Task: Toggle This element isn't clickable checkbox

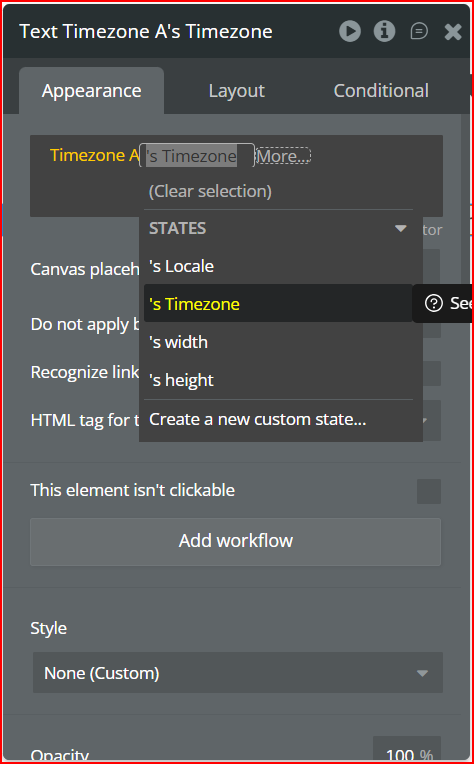Action: (429, 491)
